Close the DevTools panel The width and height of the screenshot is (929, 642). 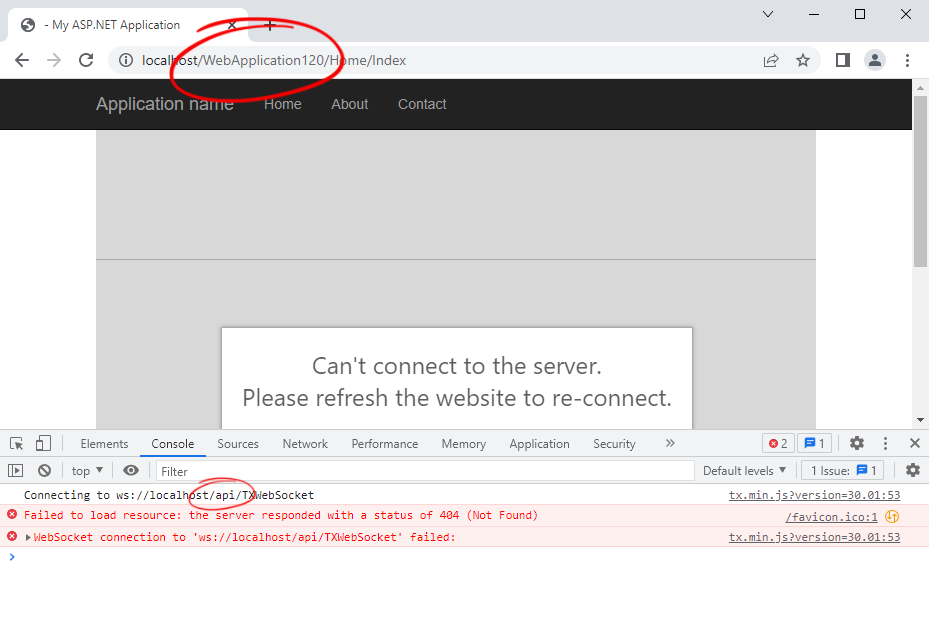point(915,443)
